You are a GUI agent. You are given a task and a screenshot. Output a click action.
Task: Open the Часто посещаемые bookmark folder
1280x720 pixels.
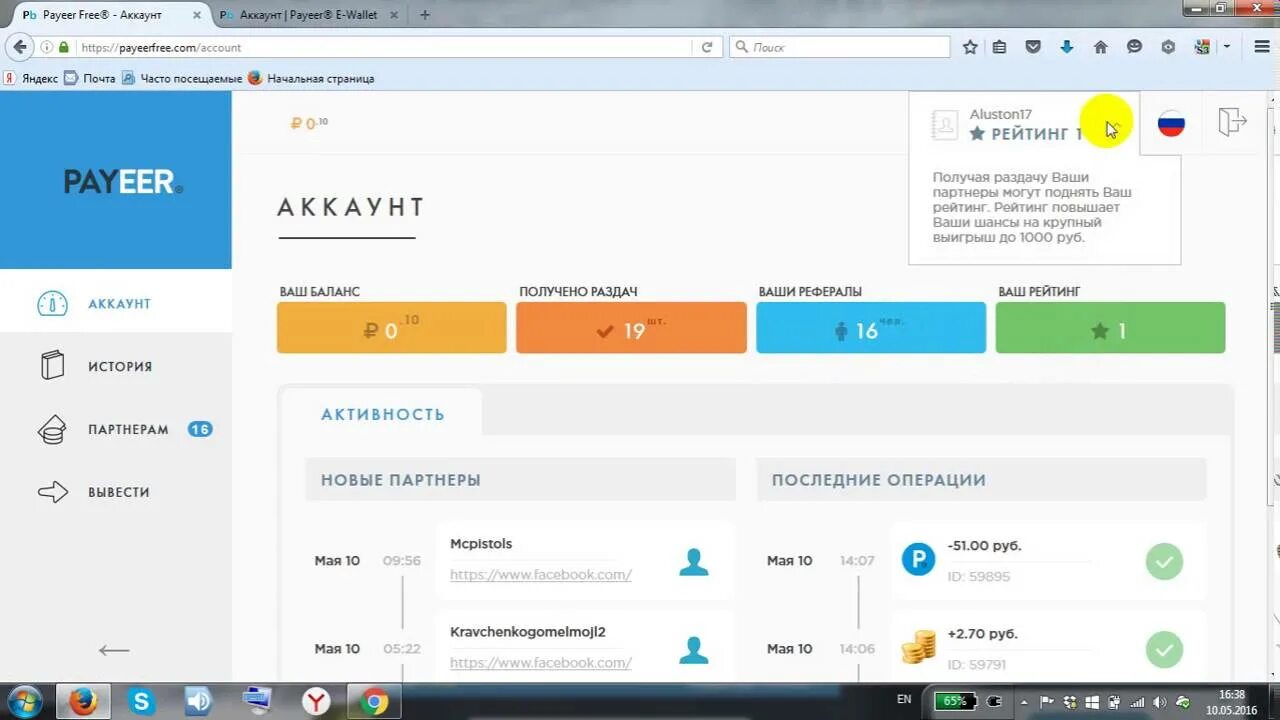[182, 78]
